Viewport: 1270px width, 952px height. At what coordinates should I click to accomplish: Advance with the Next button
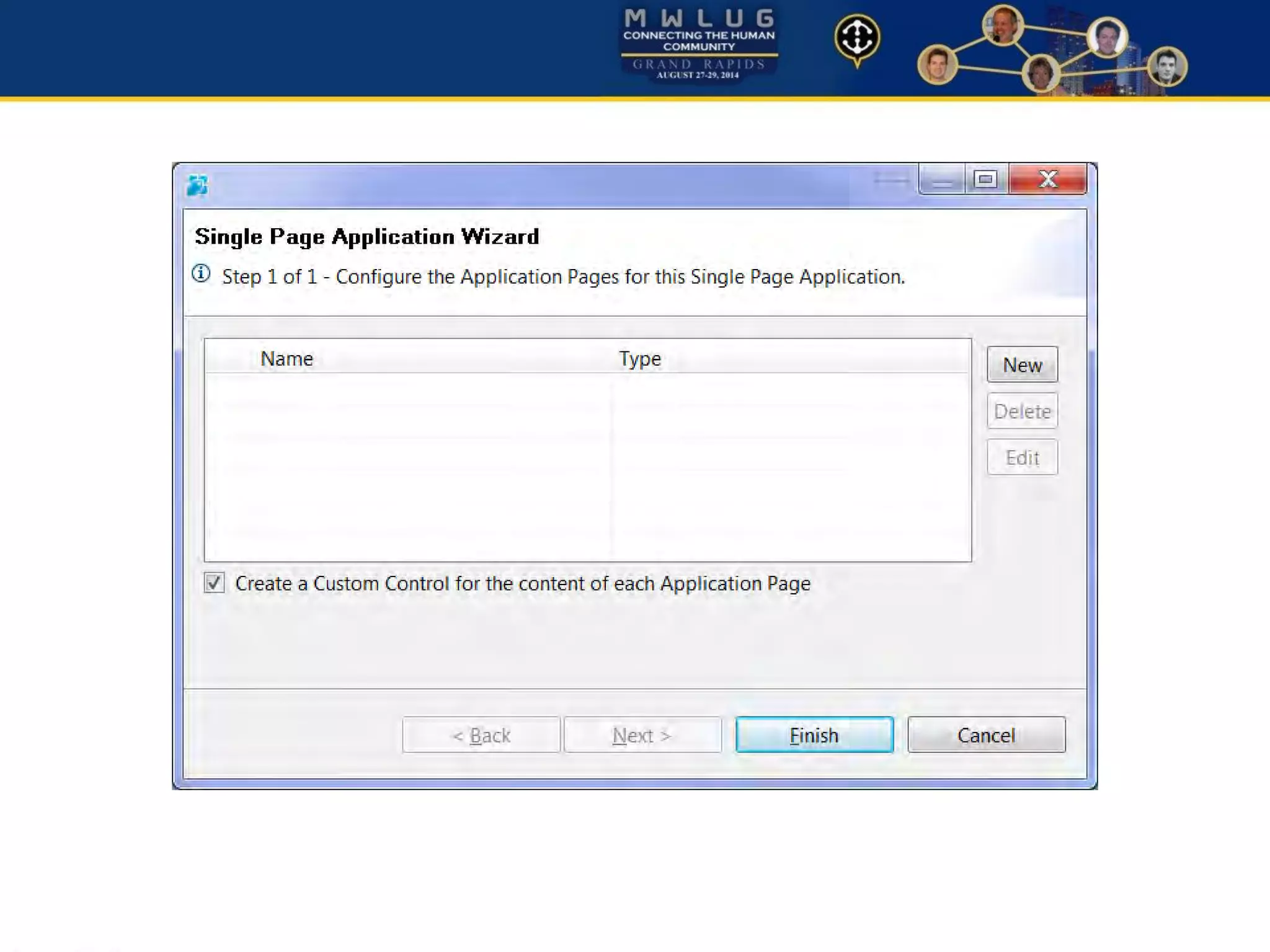pos(642,735)
